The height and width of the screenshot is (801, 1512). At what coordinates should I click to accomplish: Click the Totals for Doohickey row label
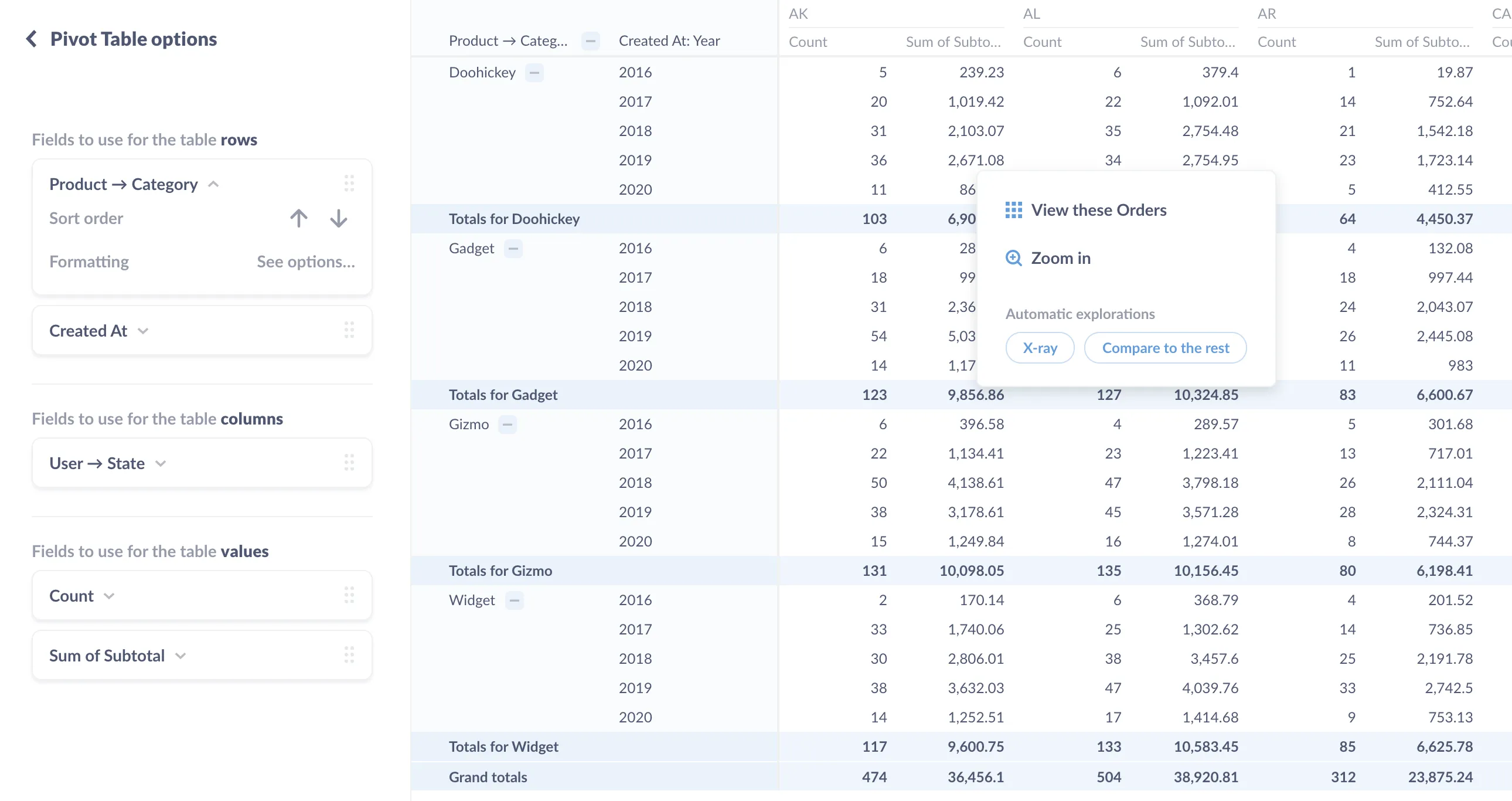coord(514,219)
